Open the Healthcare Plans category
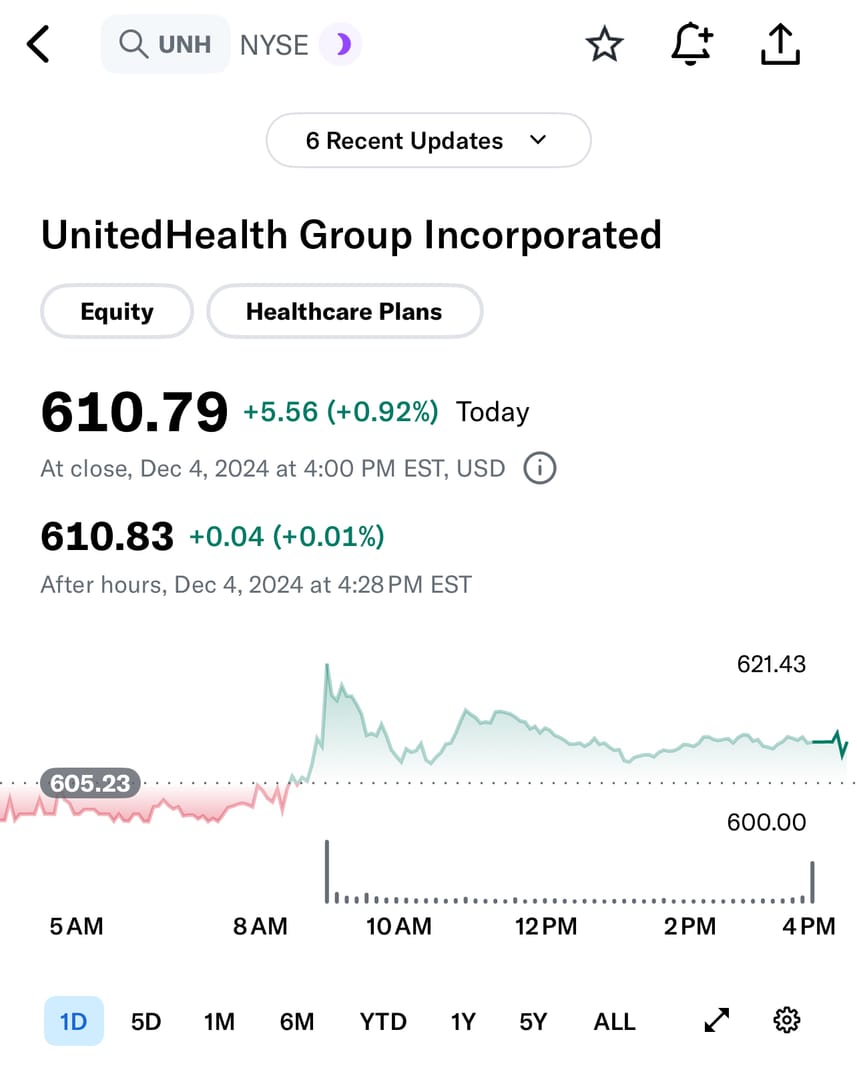 coord(344,312)
